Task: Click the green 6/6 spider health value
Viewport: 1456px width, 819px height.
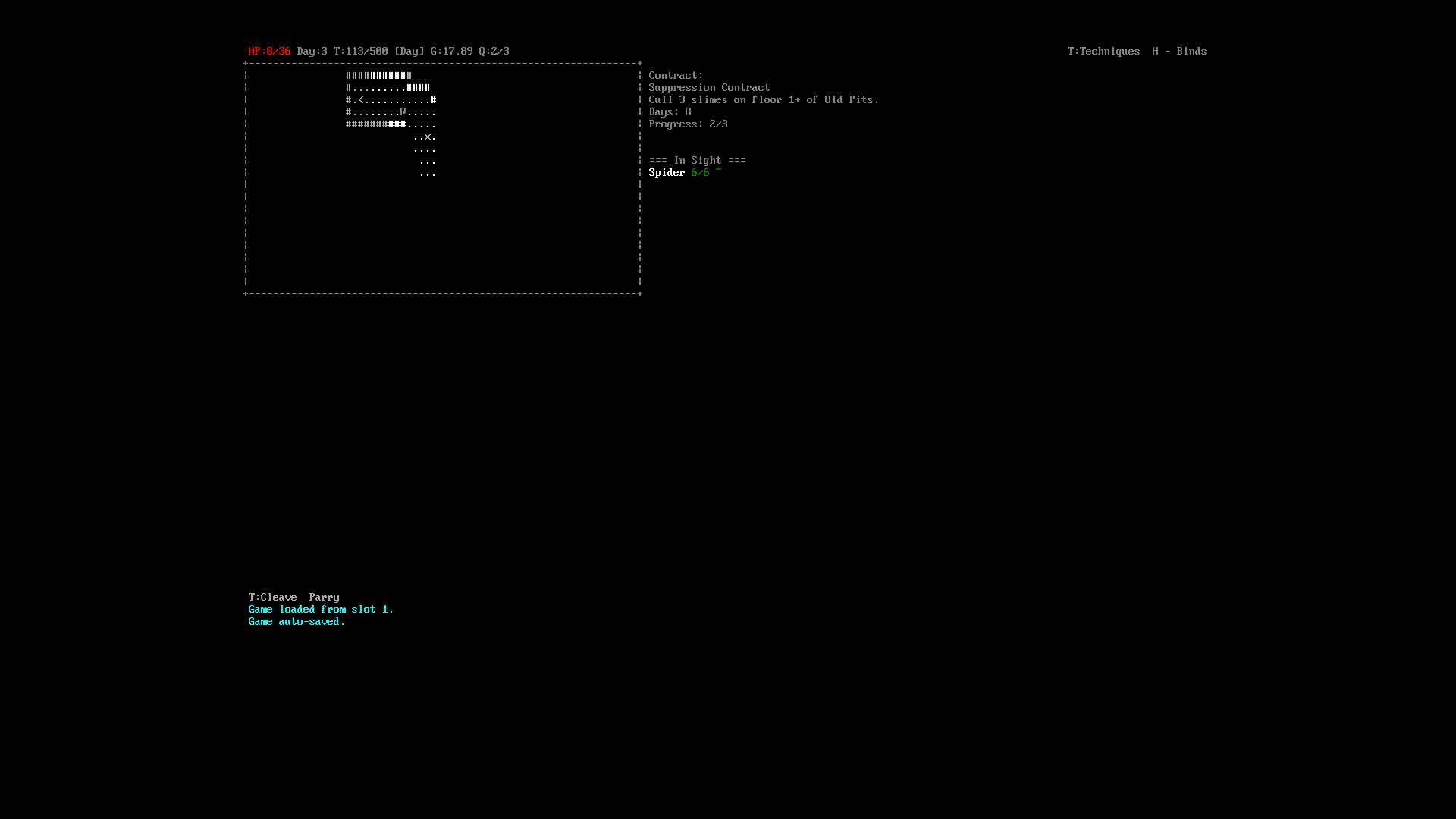Action: point(700,172)
